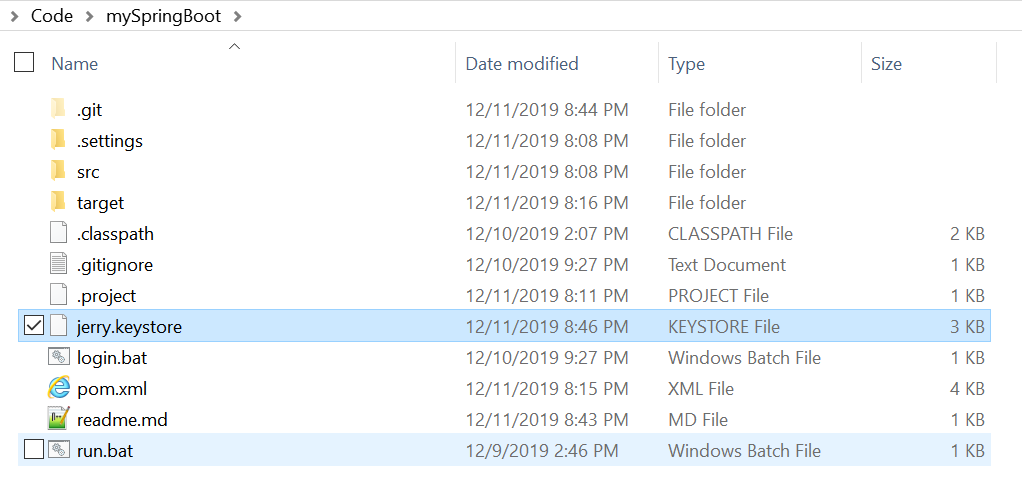
Task: Click the target folder icon
Action: 58,202
